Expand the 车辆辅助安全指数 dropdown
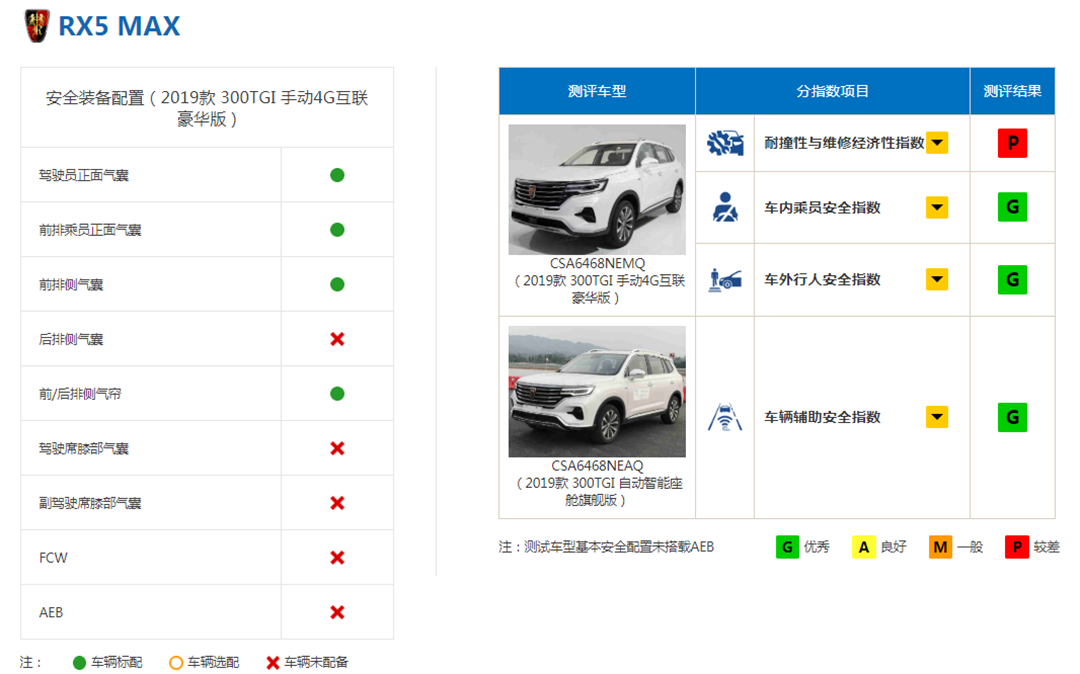 pyautogui.click(x=937, y=416)
